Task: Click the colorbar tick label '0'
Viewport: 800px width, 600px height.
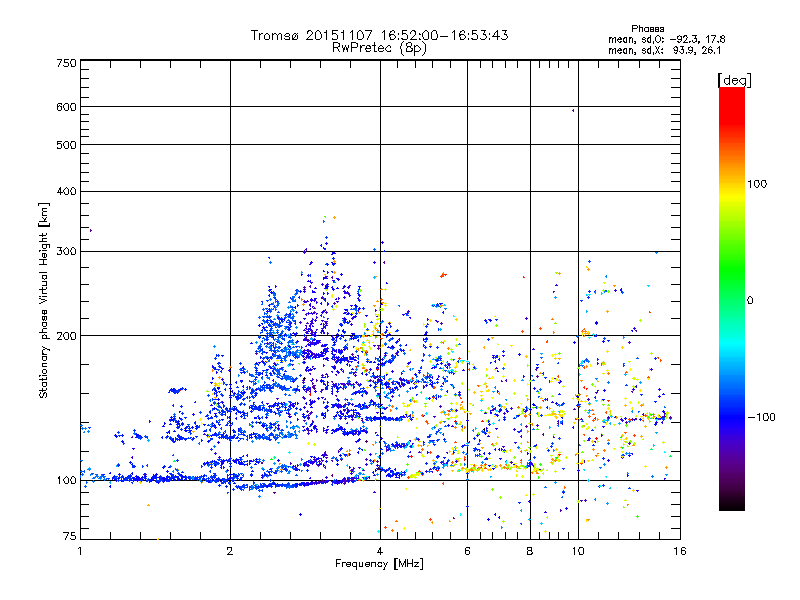Action: coord(750,301)
